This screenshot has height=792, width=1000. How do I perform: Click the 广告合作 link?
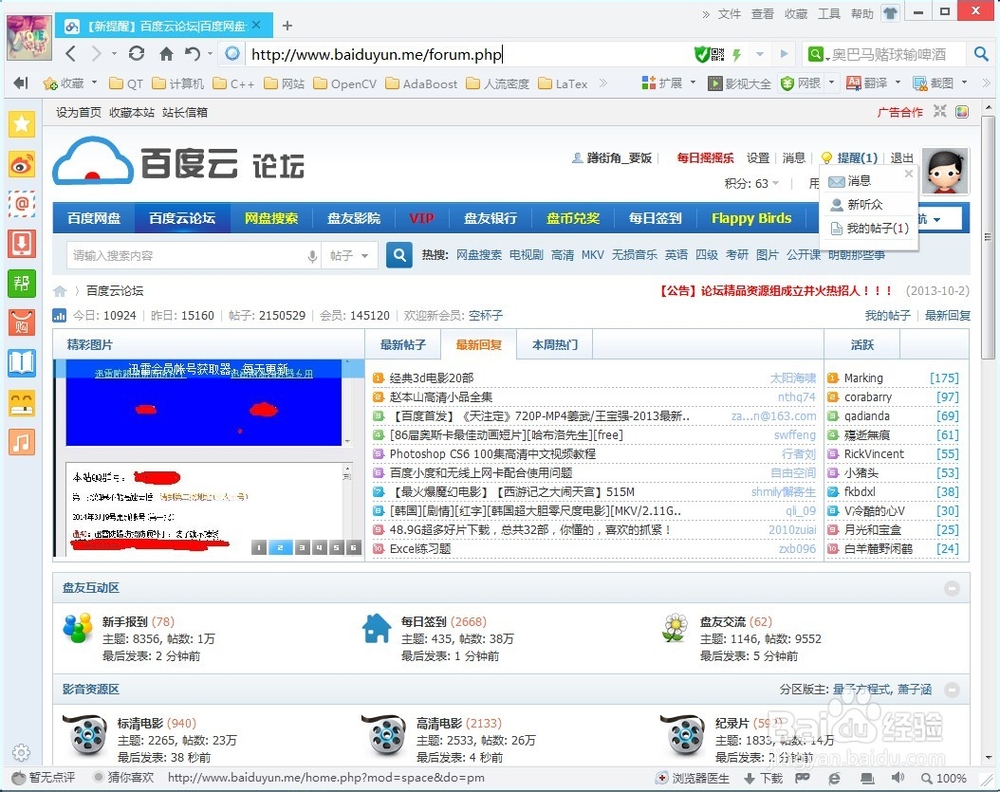900,112
